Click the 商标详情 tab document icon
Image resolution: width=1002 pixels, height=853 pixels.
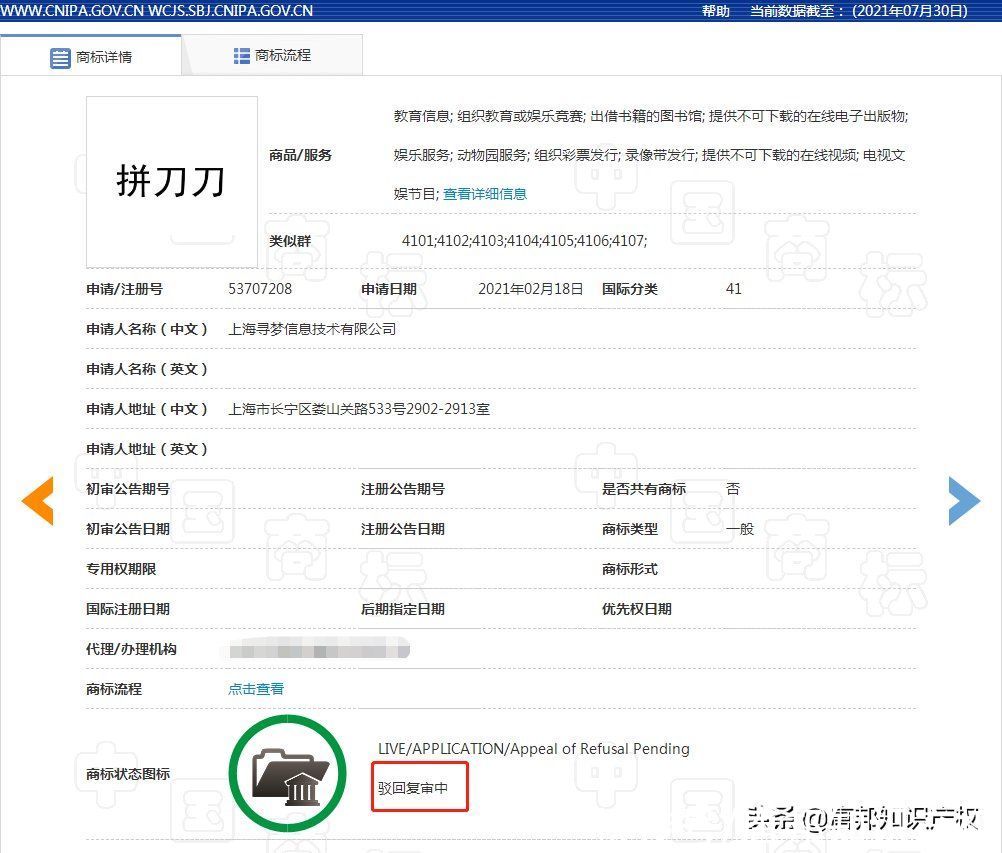click(x=60, y=58)
